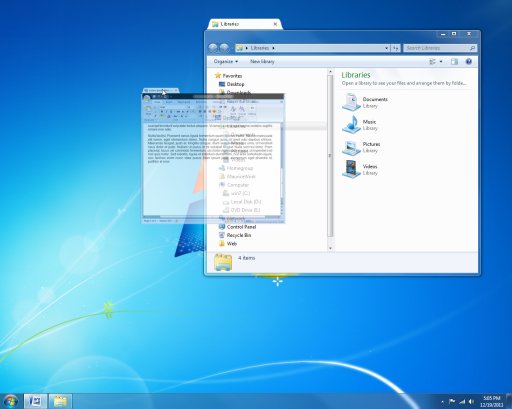The image size is (512, 409).
Task: Click the taskbar clock
Action: click(x=491, y=401)
